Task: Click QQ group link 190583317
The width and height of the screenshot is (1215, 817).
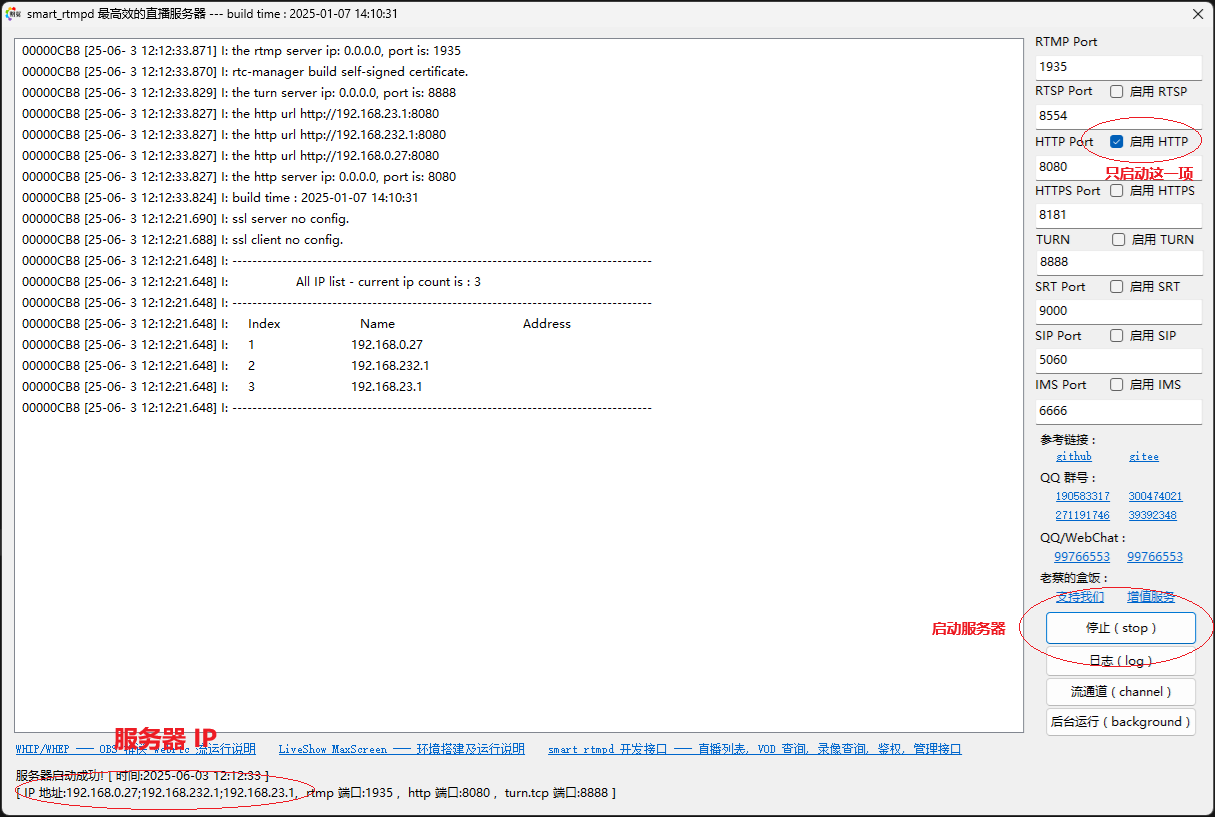Action: click(x=1082, y=496)
